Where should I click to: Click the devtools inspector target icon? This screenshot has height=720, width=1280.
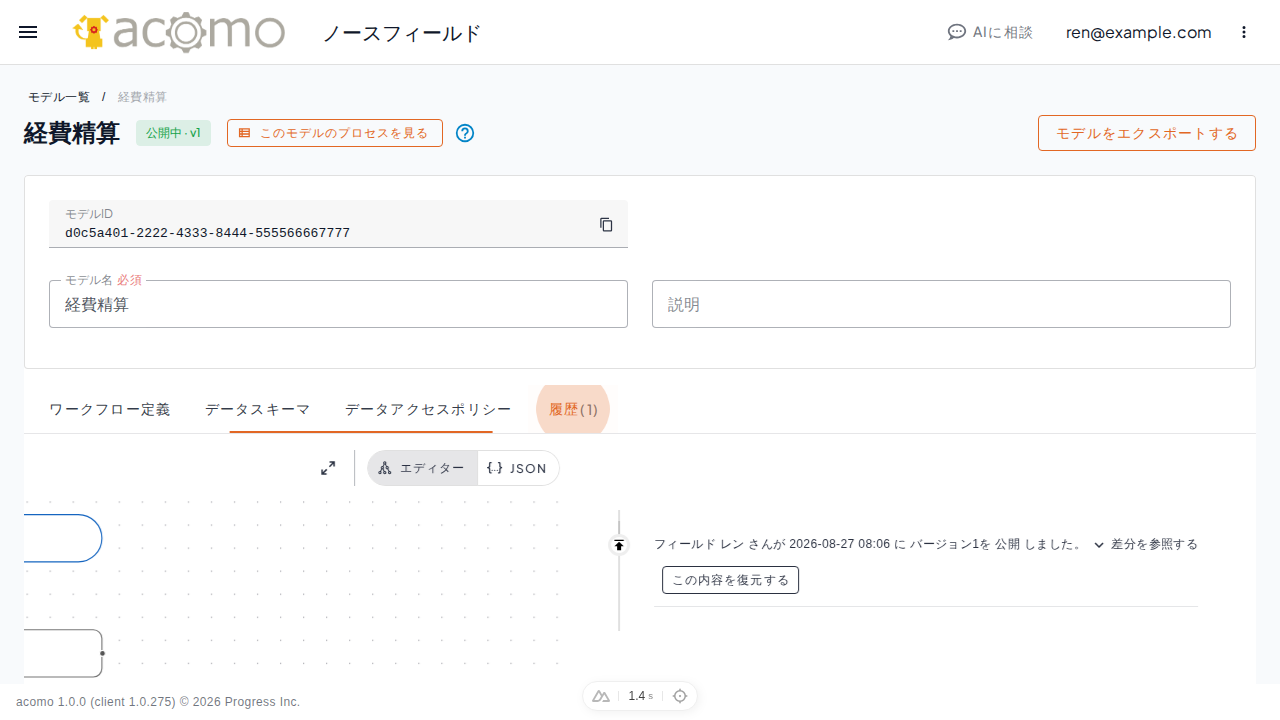680,696
